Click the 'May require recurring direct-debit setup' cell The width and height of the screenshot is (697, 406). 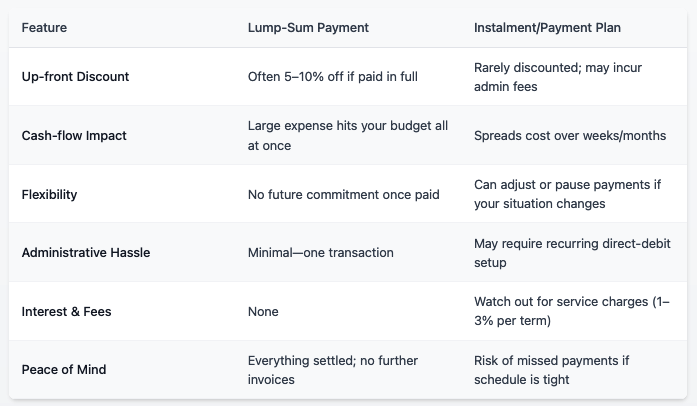pos(572,253)
